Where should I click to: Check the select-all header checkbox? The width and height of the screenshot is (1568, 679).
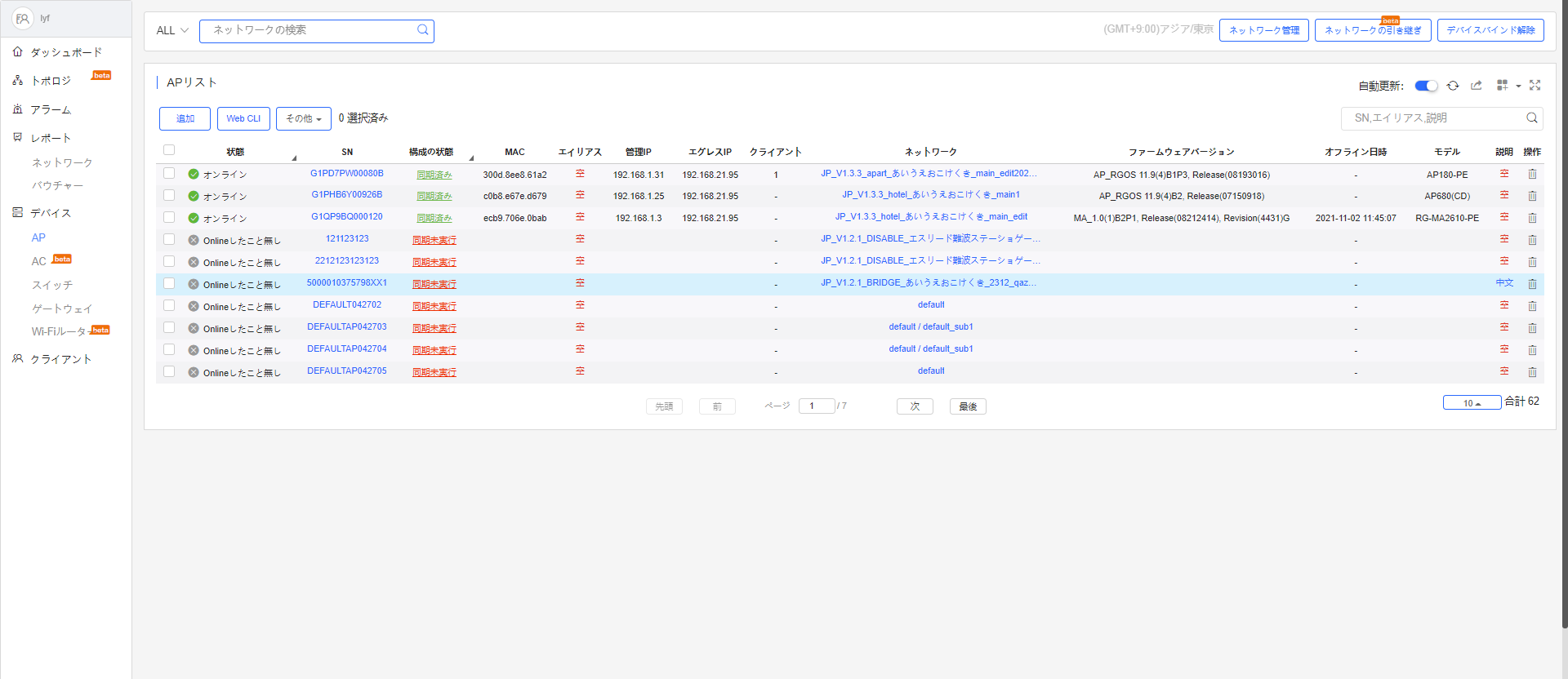pyautogui.click(x=169, y=150)
